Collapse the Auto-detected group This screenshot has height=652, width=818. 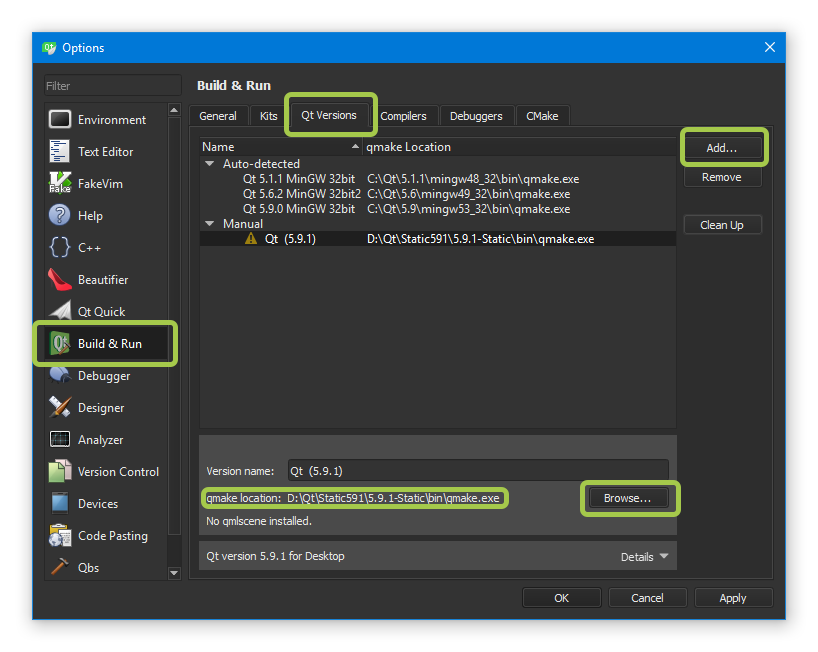coord(210,164)
